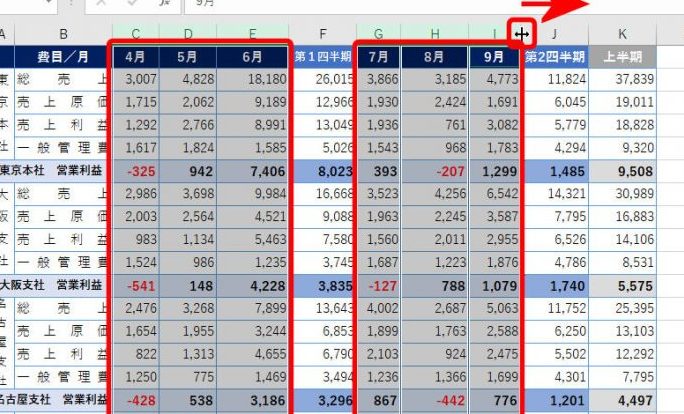Click the 上半期 header cell

(622, 57)
